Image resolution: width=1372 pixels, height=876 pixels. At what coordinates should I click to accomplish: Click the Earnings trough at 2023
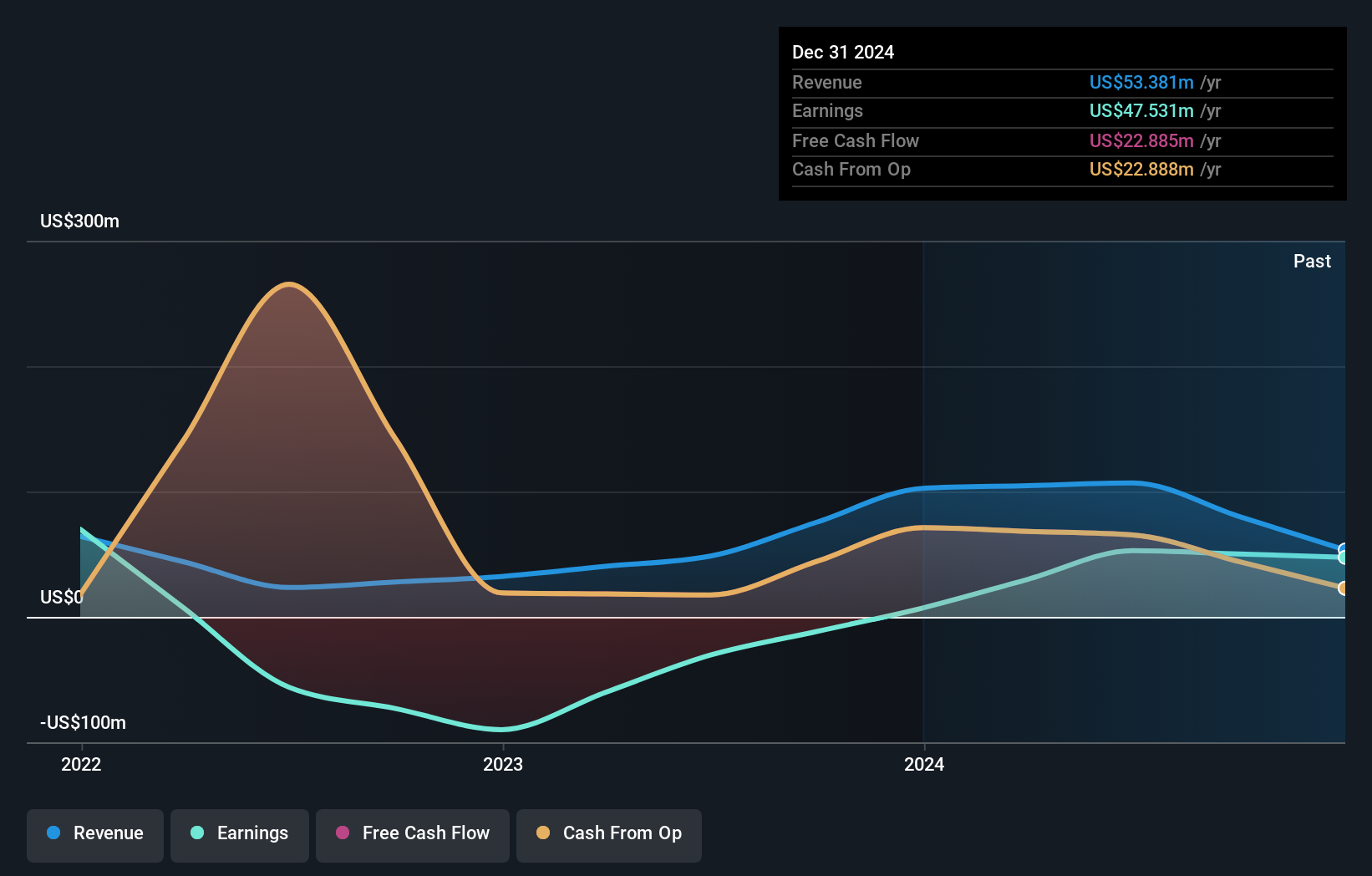[x=501, y=730]
